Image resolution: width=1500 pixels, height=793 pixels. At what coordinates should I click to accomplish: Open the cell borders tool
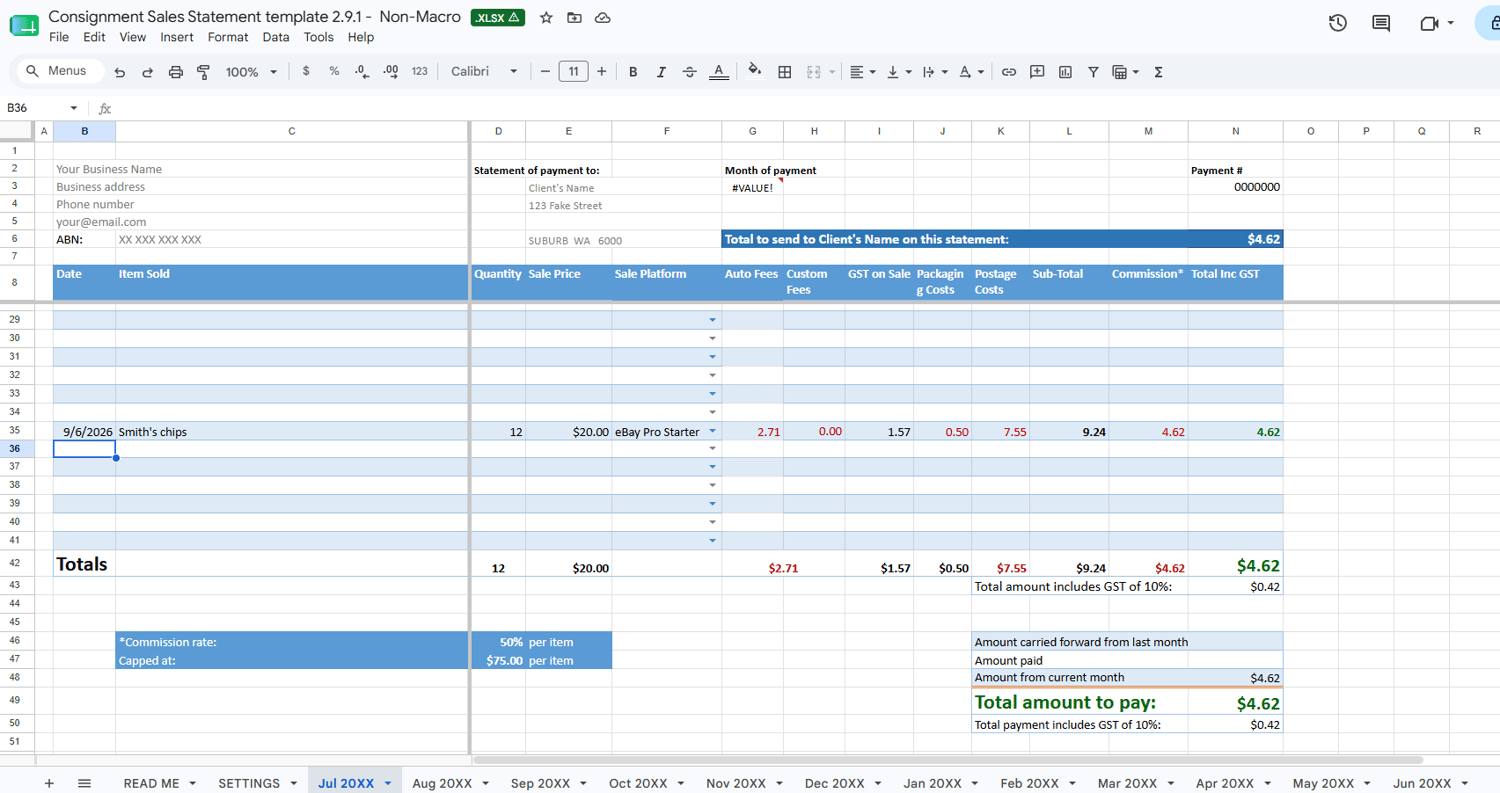pos(785,72)
